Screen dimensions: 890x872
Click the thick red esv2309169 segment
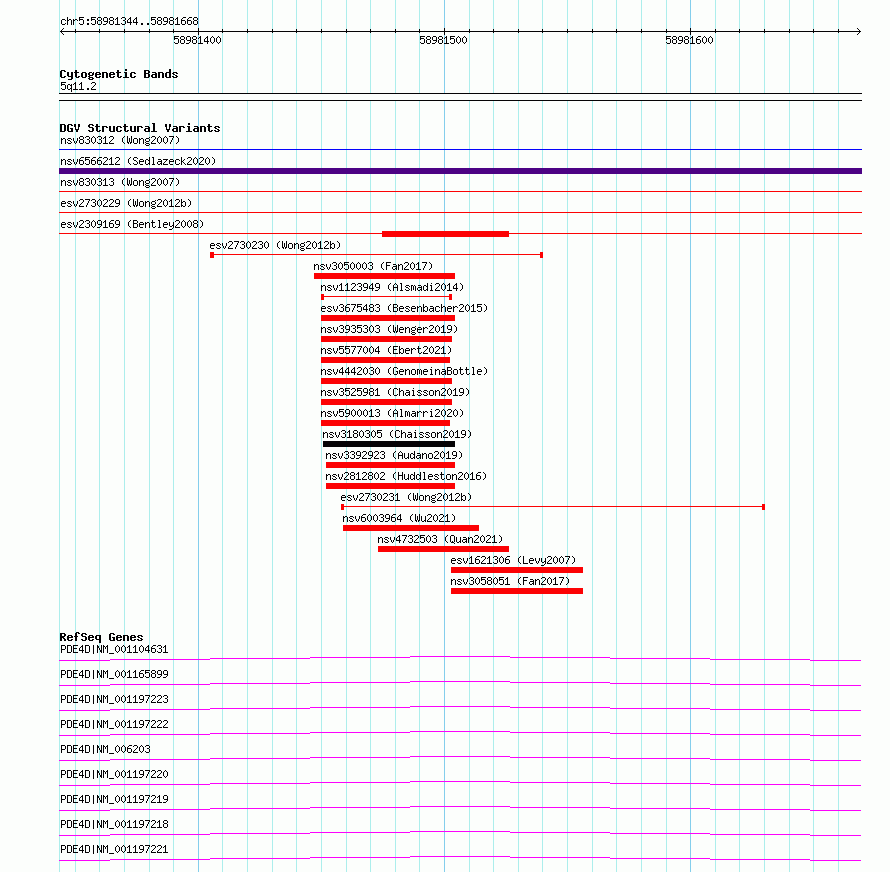point(446,234)
